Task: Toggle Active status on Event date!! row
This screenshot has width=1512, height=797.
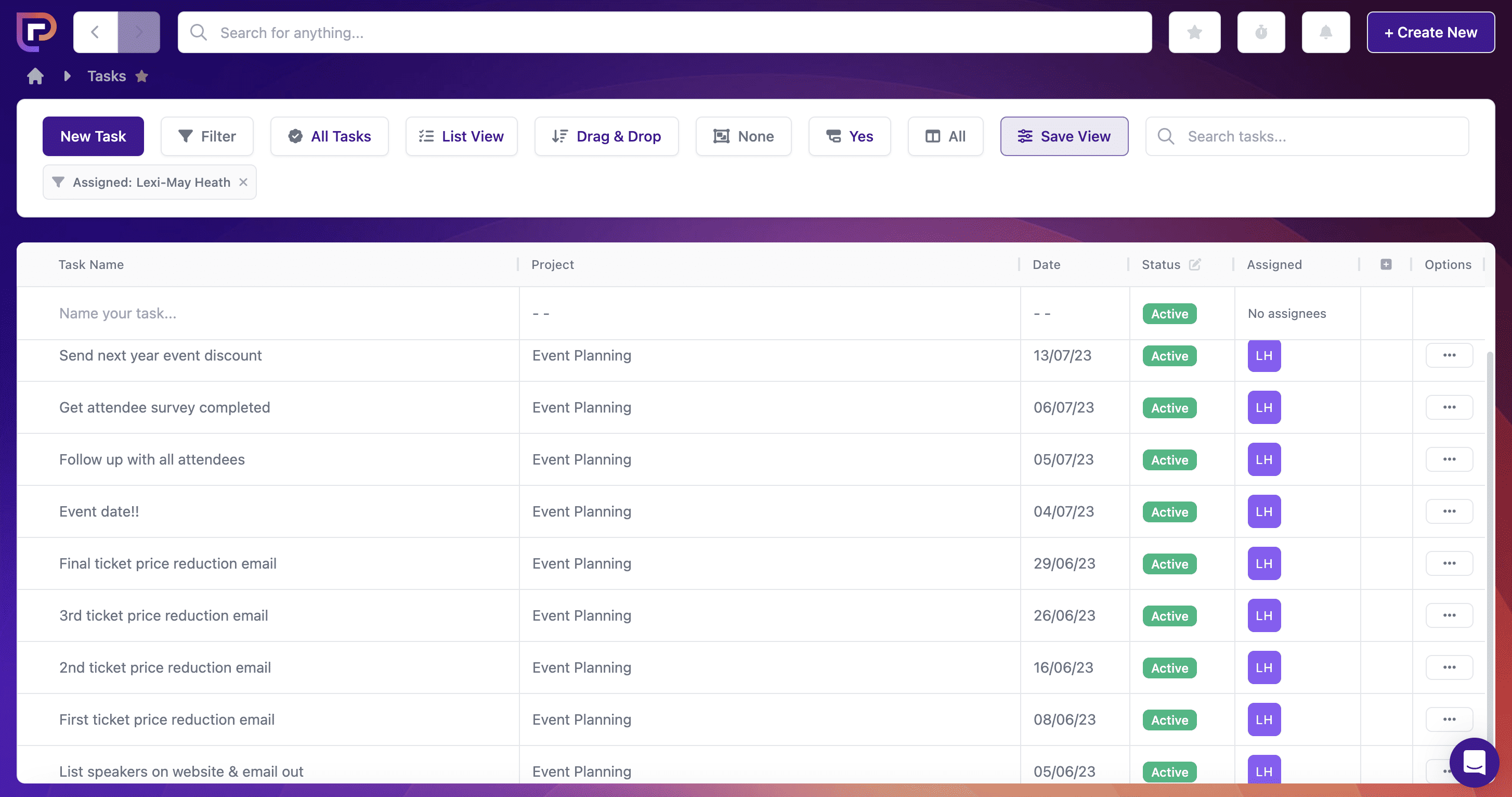Action: pos(1169,511)
